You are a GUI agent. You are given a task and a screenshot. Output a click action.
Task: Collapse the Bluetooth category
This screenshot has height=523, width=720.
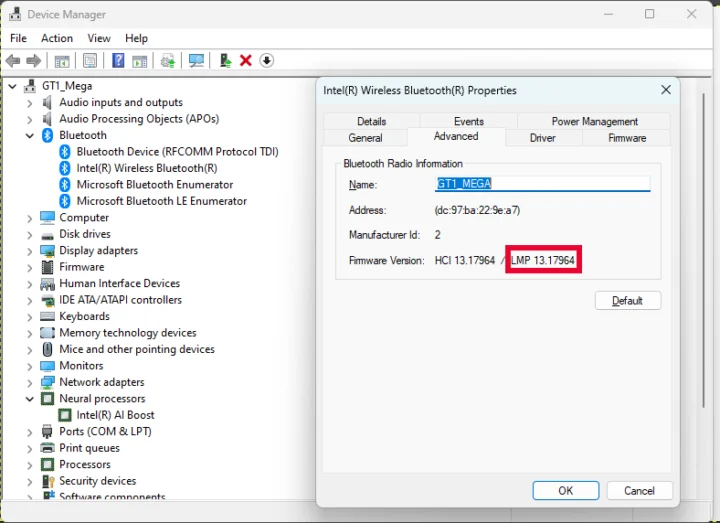pos(30,135)
